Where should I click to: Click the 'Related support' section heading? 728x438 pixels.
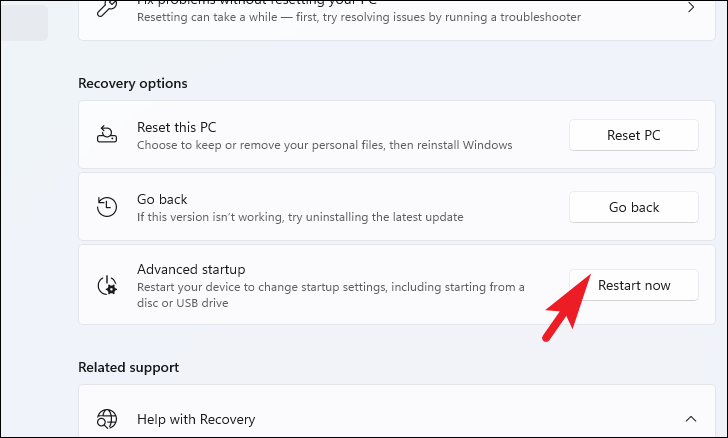click(x=129, y=367)
